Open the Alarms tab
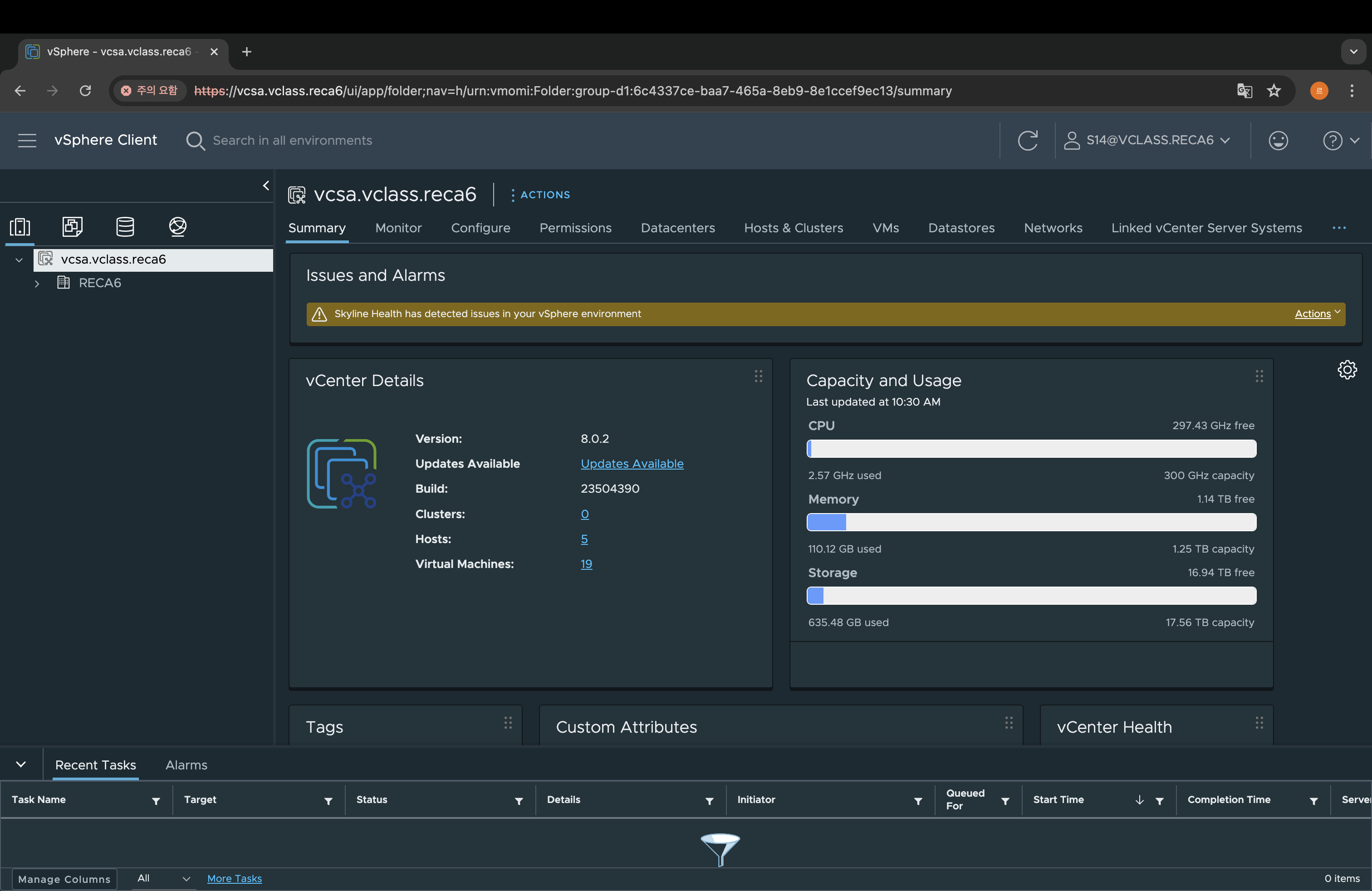The image size is (1372, 891). coord(186,765)
